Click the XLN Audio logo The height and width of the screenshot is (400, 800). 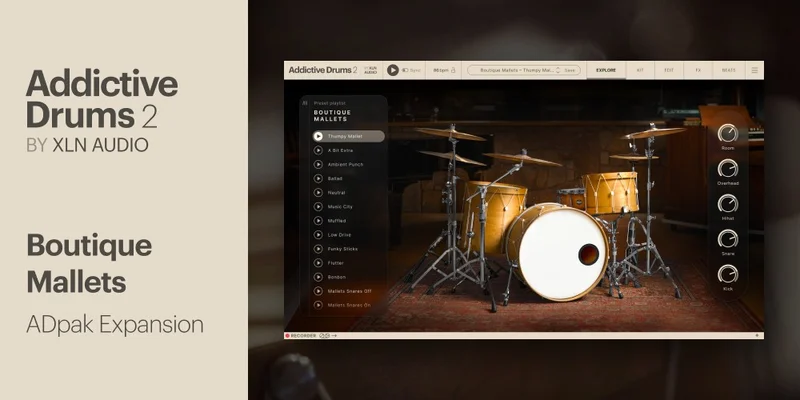point(371,70)
